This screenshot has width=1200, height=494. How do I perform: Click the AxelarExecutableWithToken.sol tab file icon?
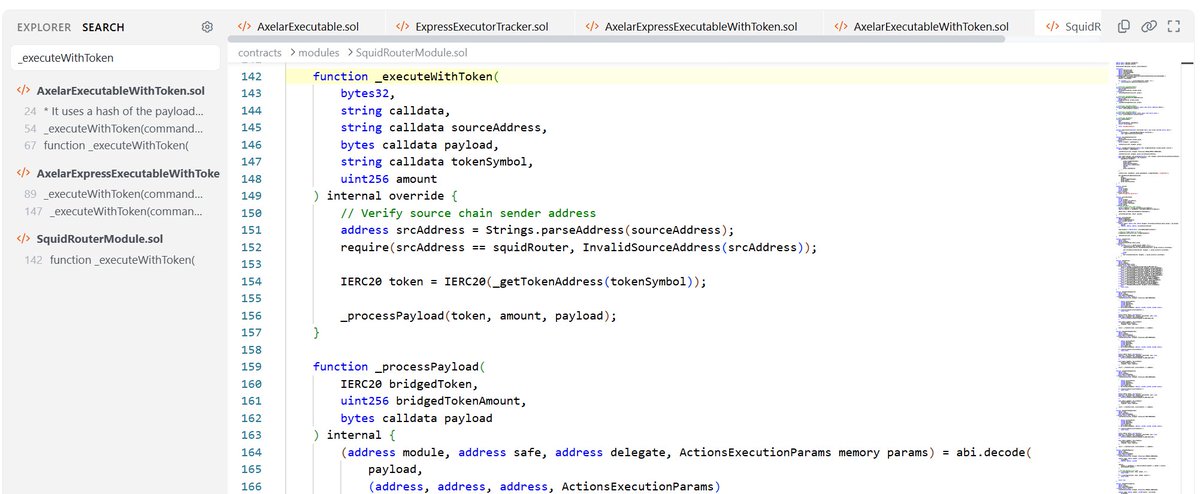[x=841, y=27]
